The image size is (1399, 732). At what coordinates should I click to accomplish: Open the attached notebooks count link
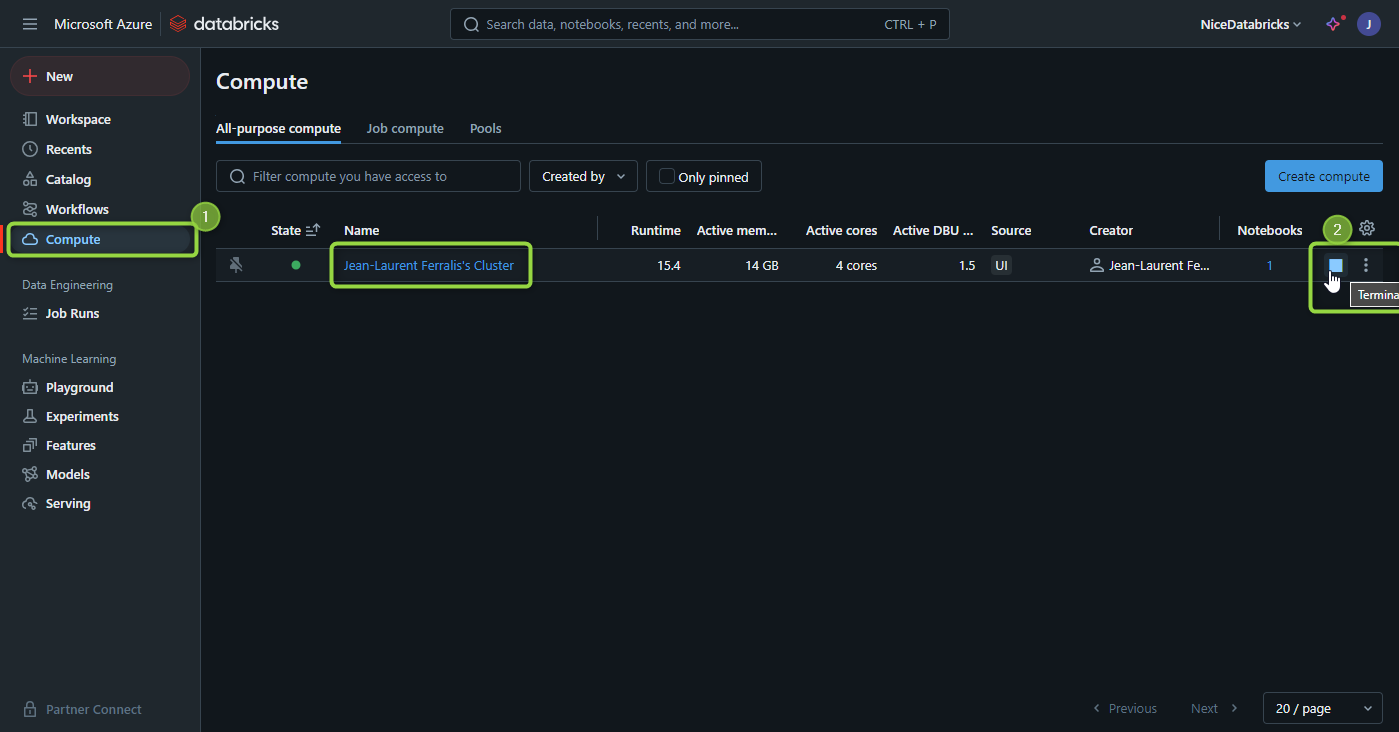click(x=1270, y=265)
